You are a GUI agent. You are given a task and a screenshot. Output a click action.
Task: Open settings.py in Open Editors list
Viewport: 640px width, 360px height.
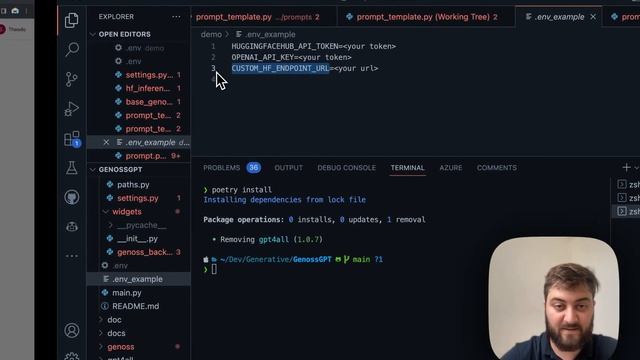coord(139,75)
